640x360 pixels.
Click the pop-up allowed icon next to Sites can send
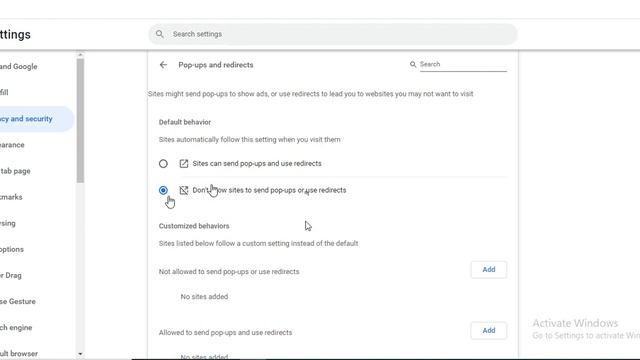(184, 164)
